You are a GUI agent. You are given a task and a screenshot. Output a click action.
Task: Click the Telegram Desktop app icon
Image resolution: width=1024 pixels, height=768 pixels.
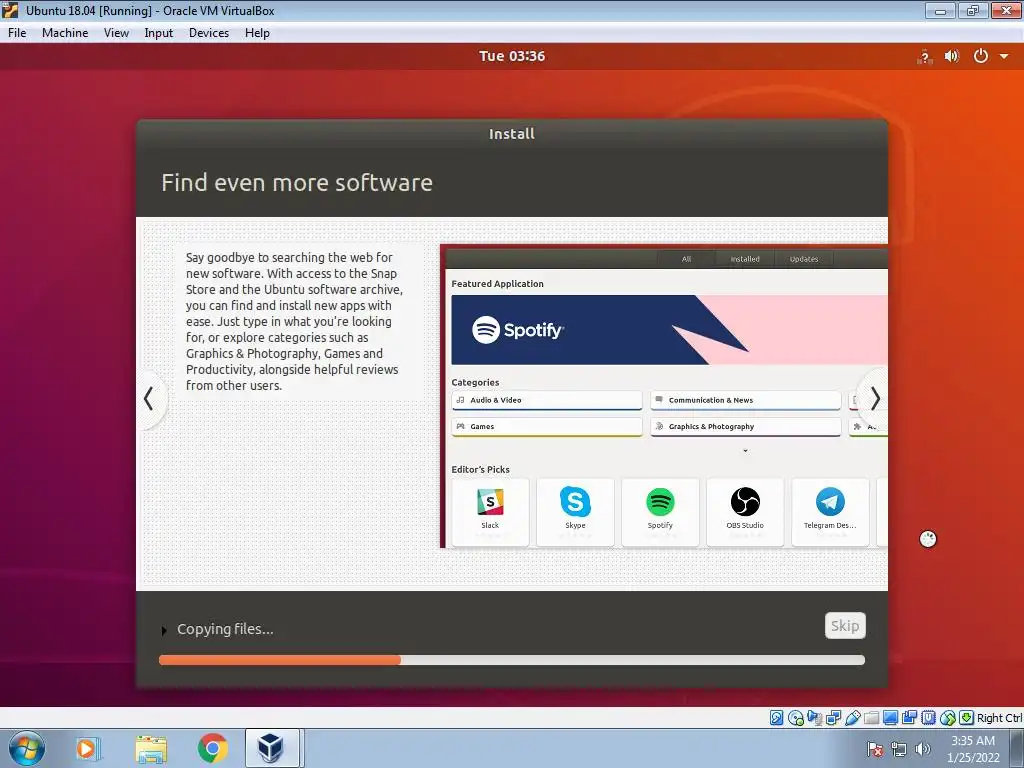830,502
